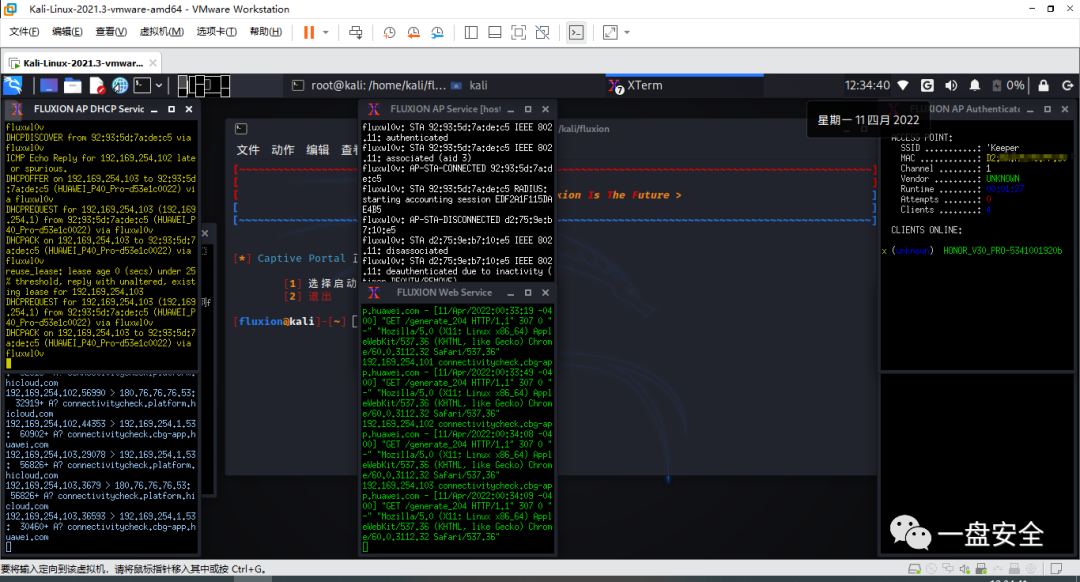Open the notifications bell in the panel
Screen dimensions: 1080x582
pyautogui.click(x=975, y=85)
